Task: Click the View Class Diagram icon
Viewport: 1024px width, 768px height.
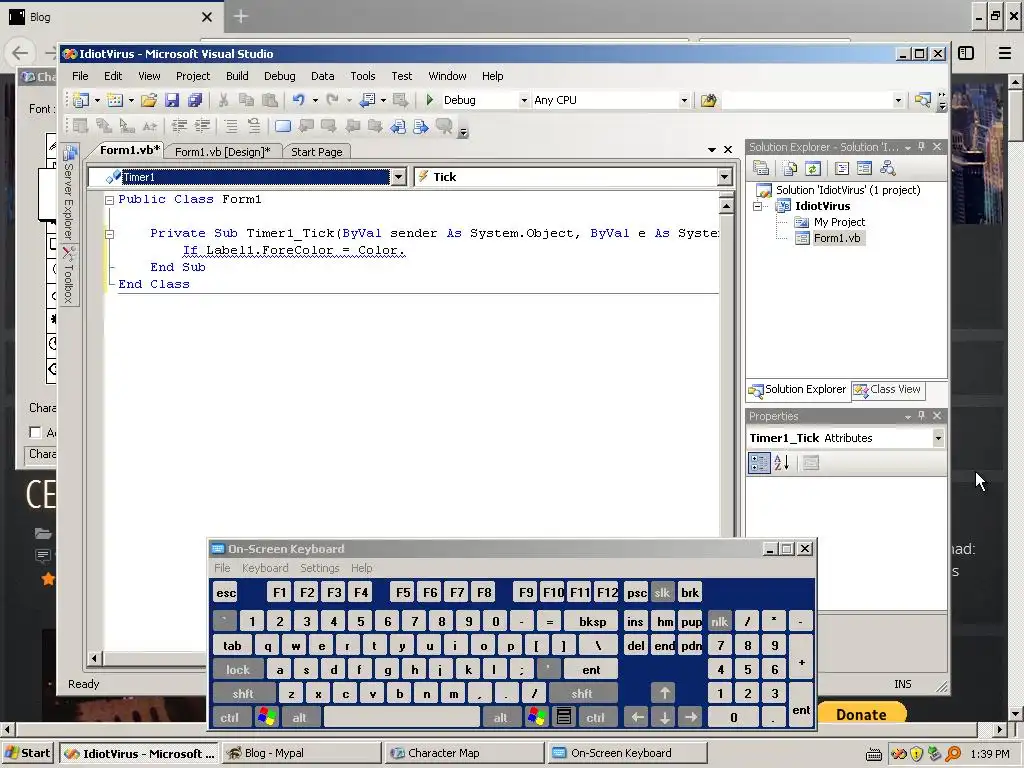Action: point(887,168)
